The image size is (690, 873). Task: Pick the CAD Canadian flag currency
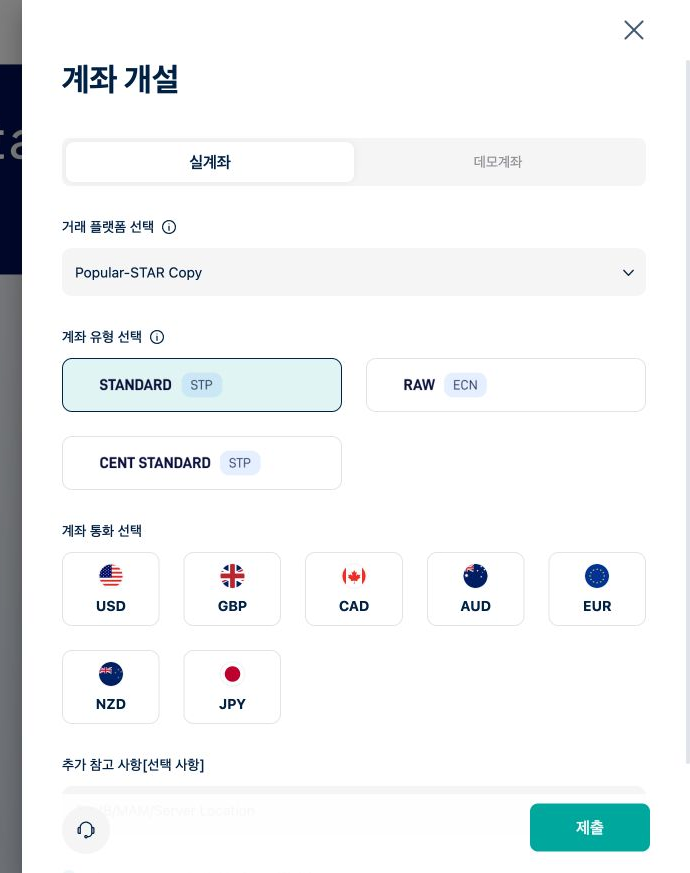coord(354,589)
